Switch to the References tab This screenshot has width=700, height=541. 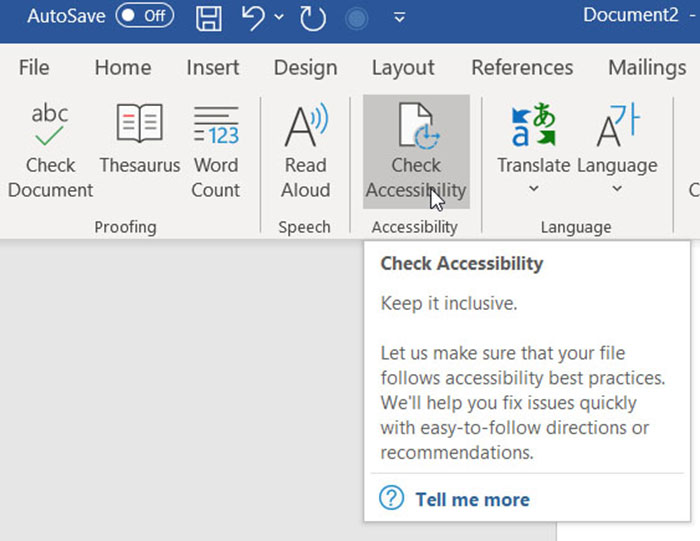(522, 68)
